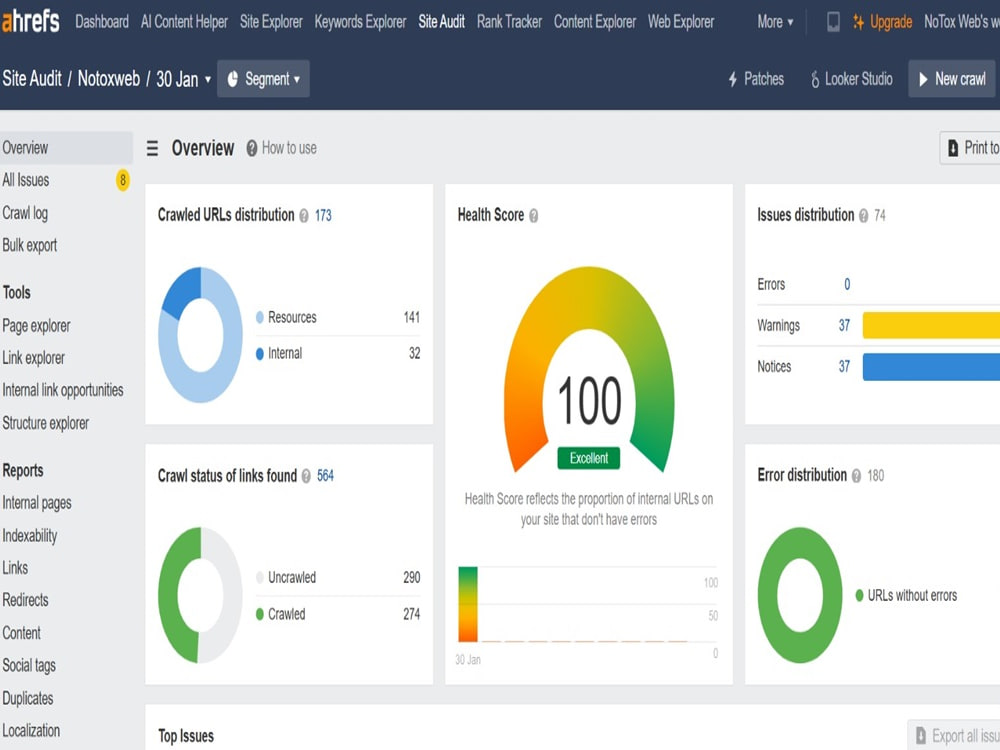Open Patches
Image resolution: width=1000 pixels, height=750 pixels.
pos(756,79)
